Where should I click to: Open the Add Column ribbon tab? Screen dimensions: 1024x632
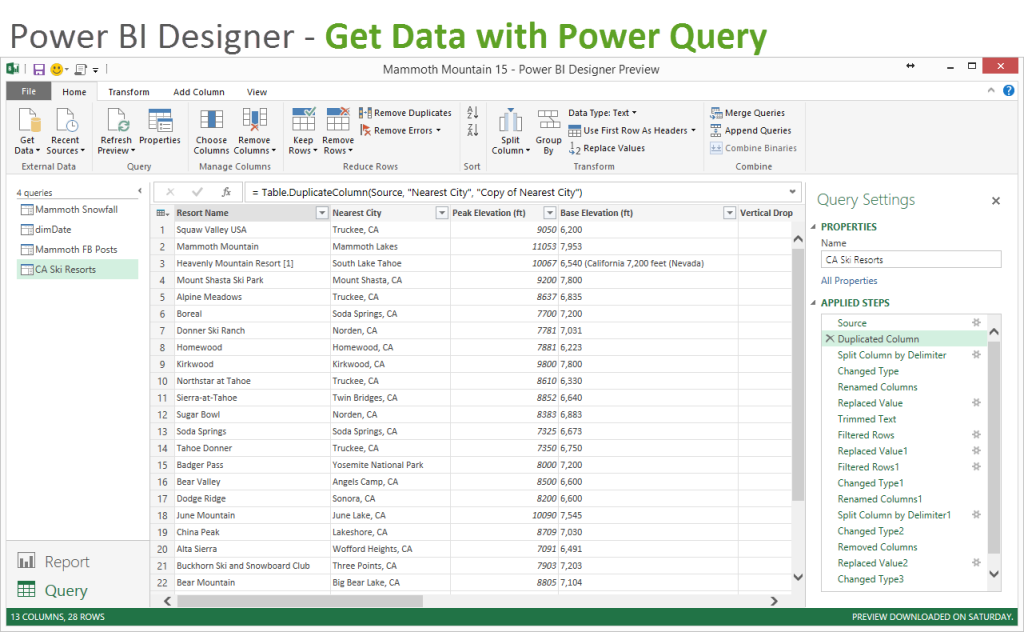198,91
